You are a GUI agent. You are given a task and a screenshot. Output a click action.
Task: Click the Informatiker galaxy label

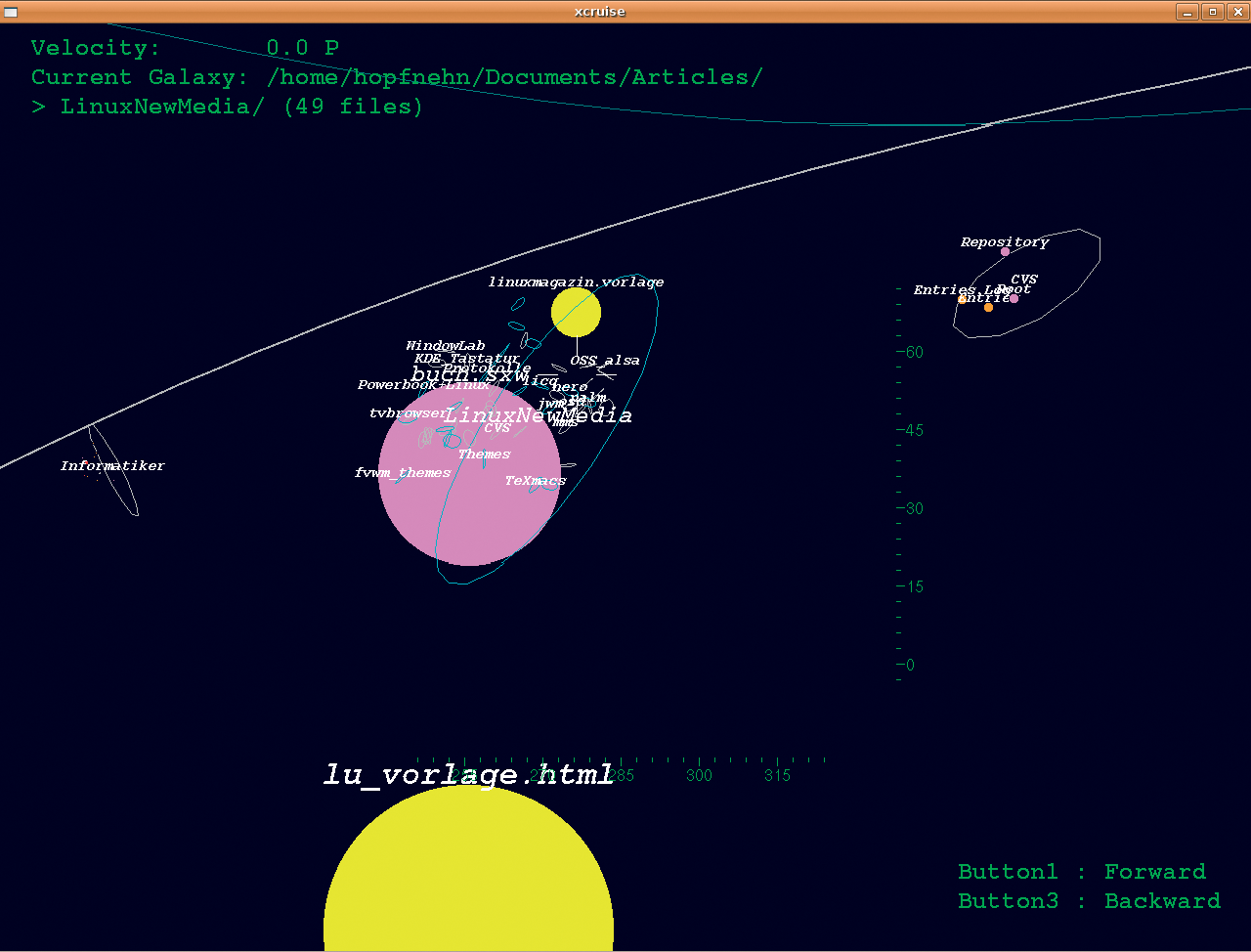click(112, 466)
